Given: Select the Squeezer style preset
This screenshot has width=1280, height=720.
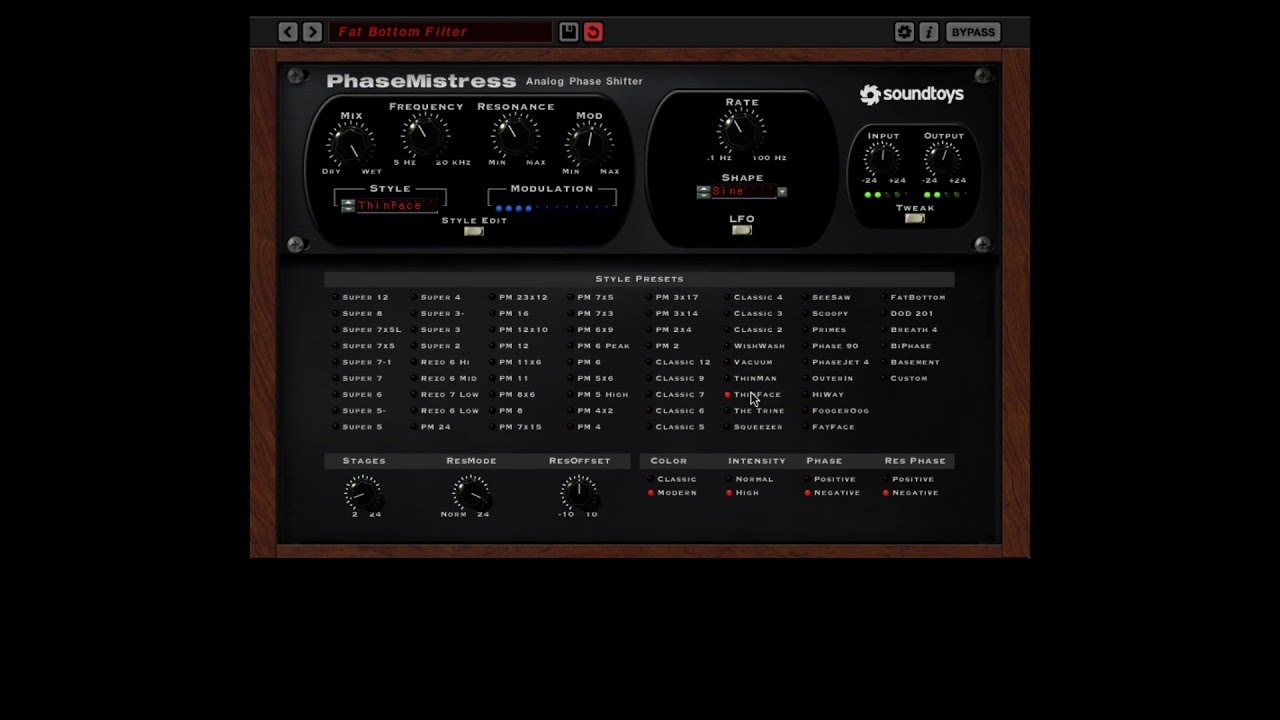Looking at the screenshot, I should pos(754,427).
